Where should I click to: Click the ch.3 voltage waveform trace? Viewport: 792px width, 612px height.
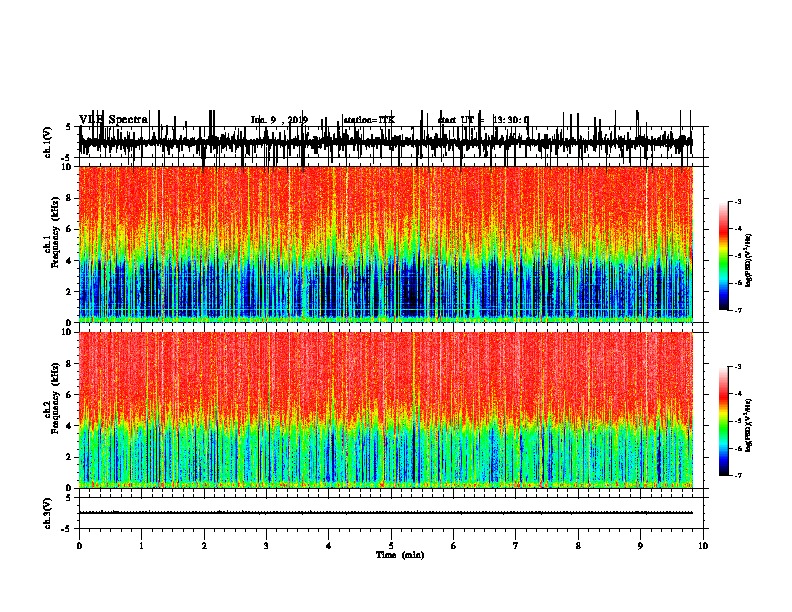pos(386,513)
